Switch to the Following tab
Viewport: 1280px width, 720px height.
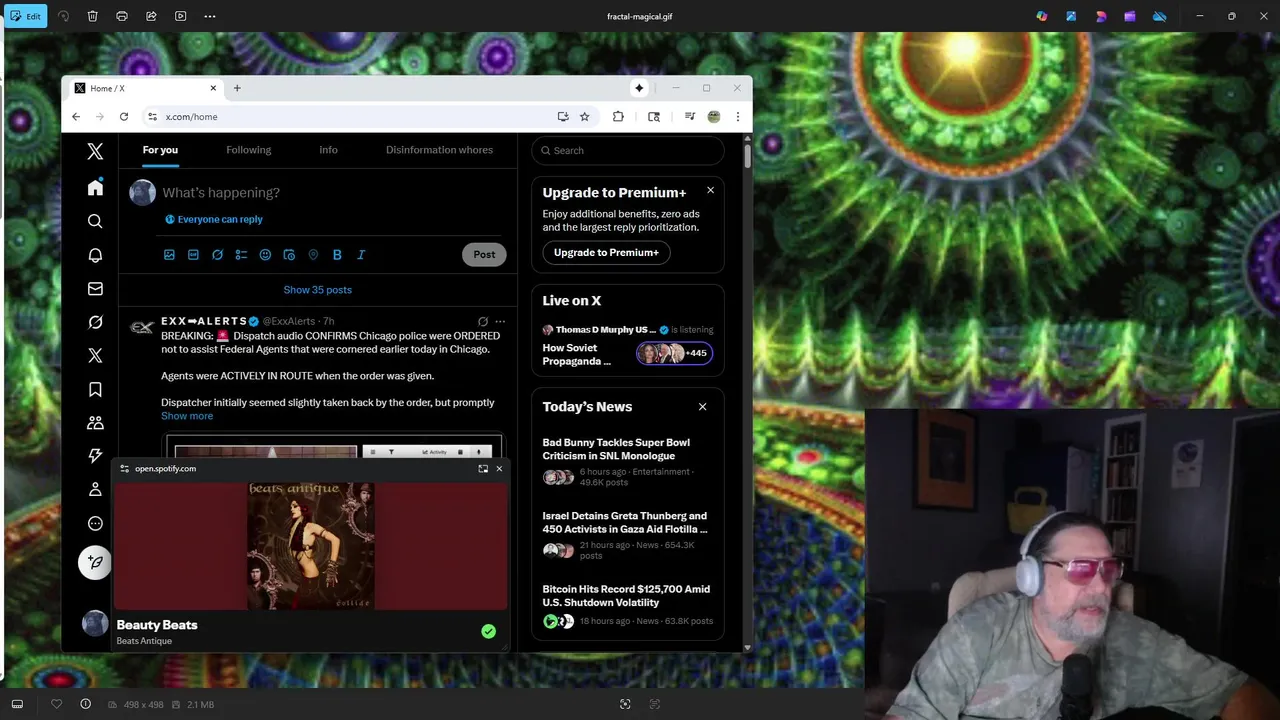(248, 150)
